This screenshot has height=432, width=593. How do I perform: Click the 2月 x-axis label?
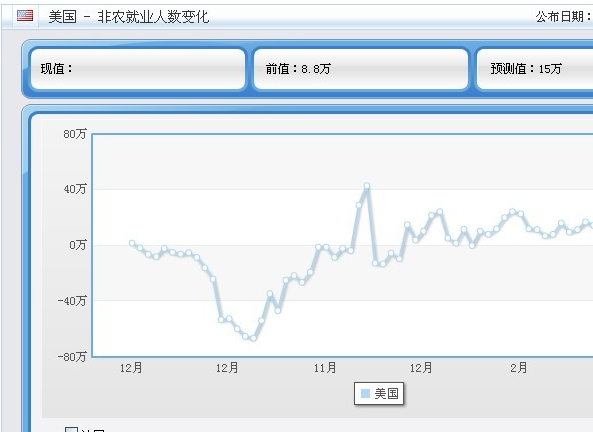pos(518,368)
